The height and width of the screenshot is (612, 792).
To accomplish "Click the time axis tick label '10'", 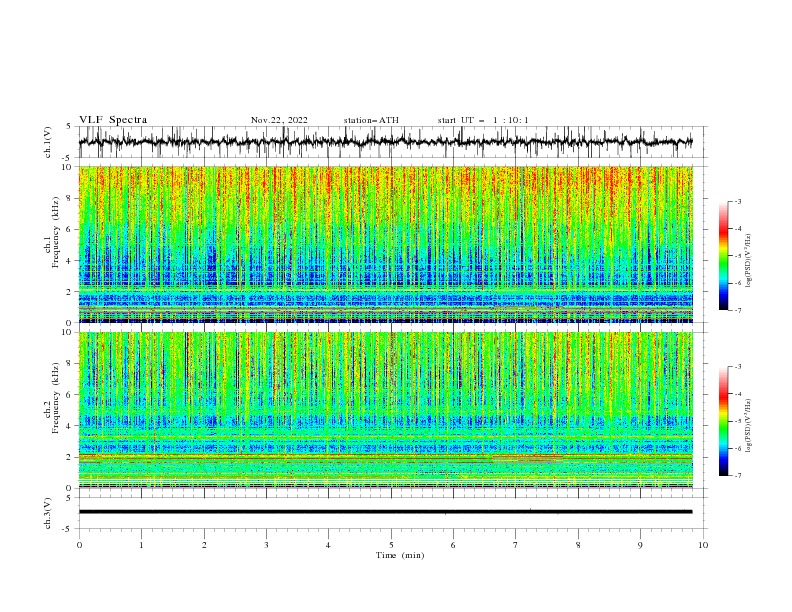I will [x=703, y=545].
